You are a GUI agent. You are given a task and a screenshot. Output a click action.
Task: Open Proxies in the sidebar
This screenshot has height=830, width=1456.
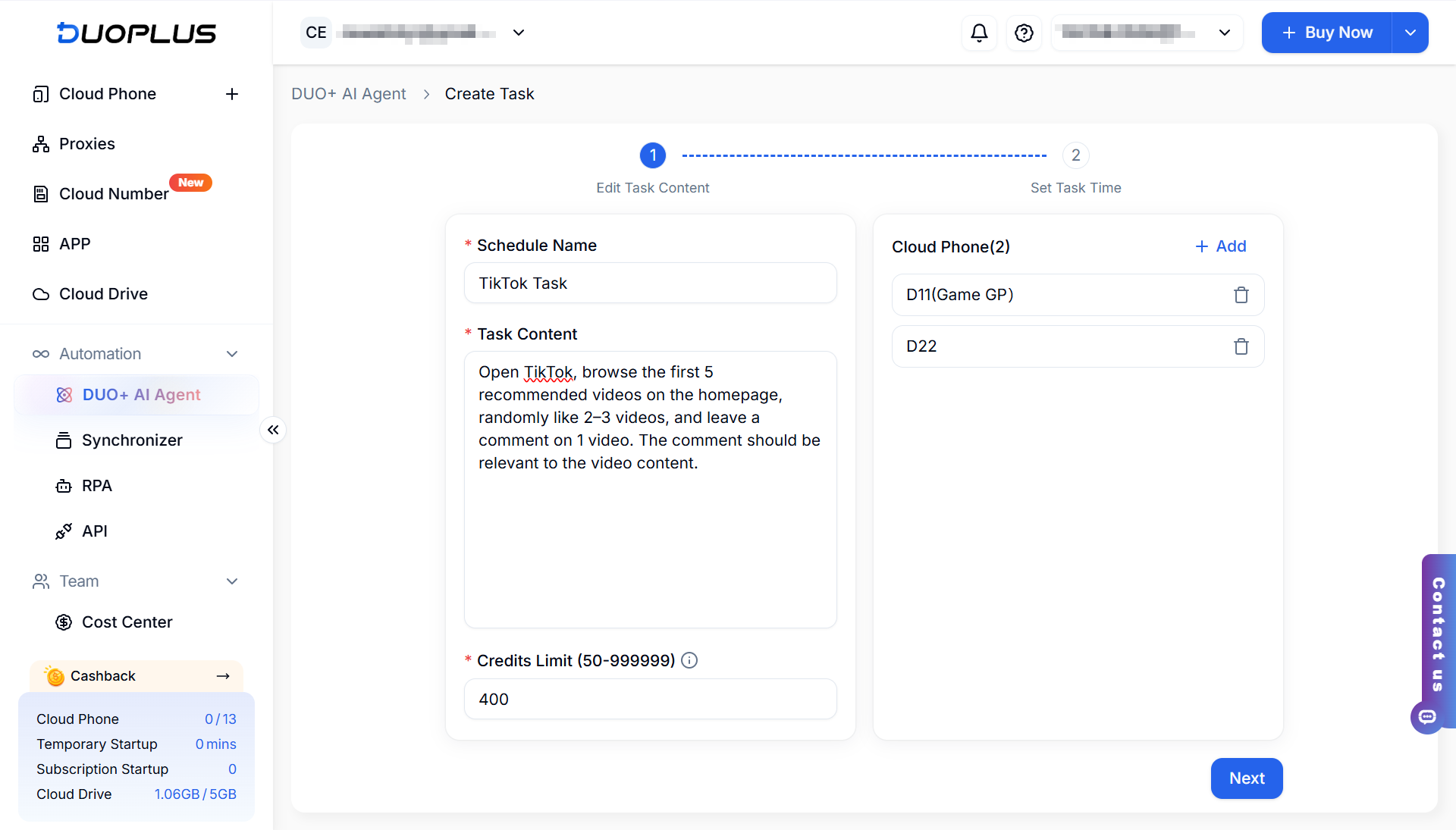pos(87,144)
